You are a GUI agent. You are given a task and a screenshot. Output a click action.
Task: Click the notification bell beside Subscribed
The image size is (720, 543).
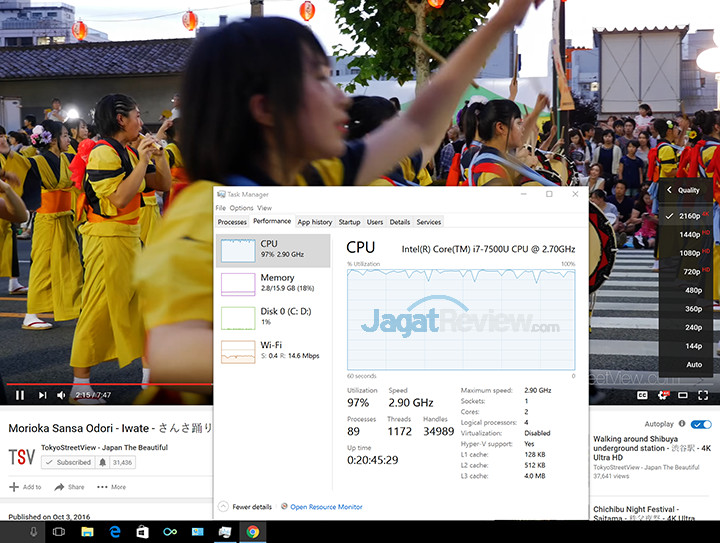[x=102, y=462]
